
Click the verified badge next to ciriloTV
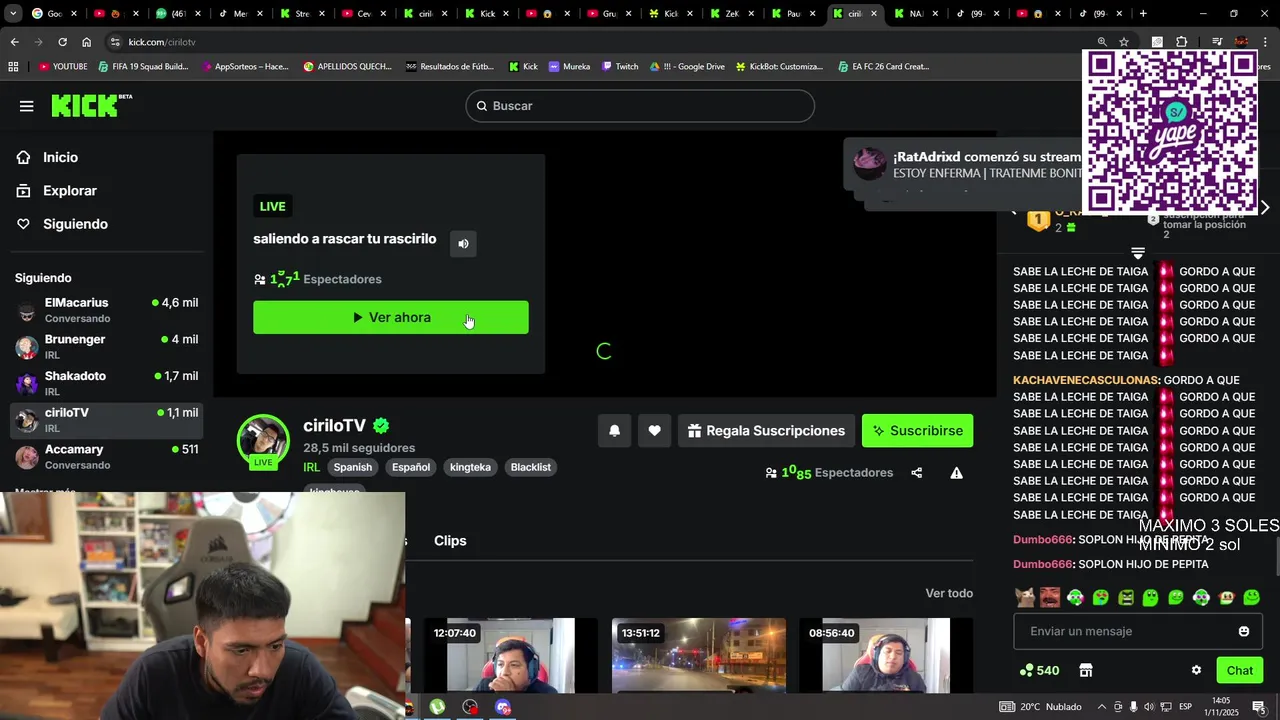(381, 425)
